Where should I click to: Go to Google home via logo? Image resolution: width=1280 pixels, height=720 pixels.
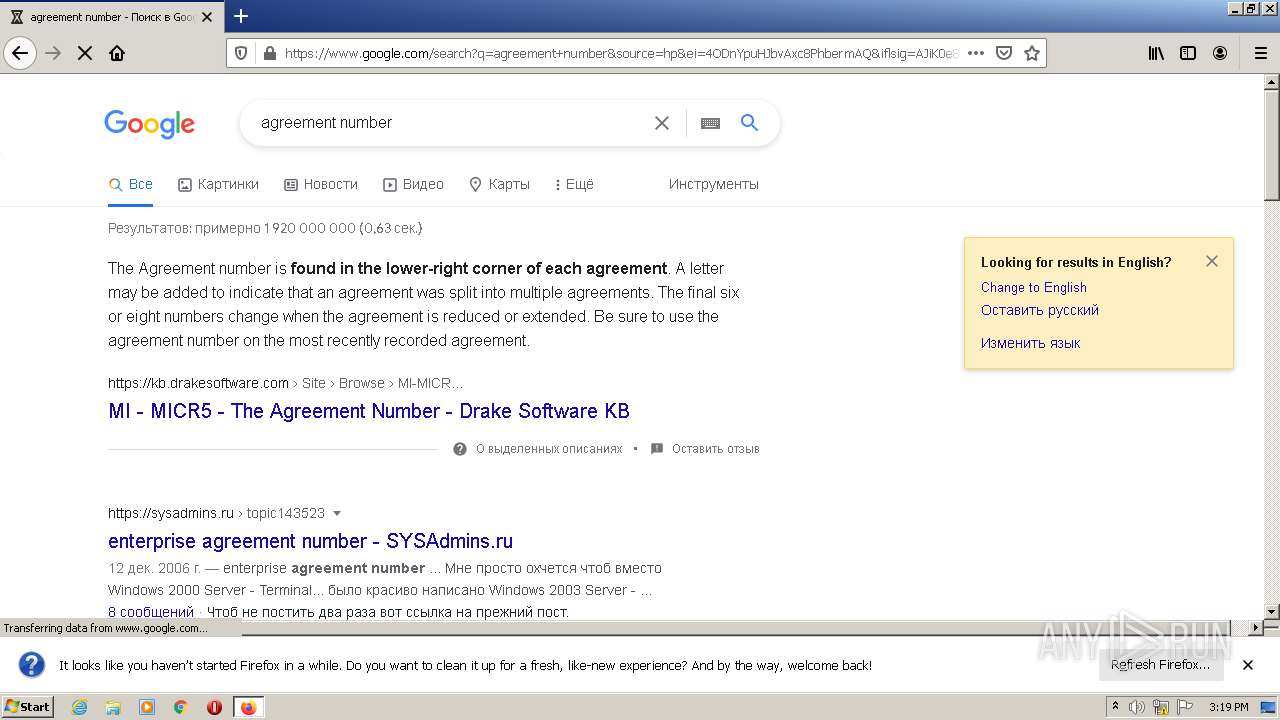(x=150, y=124)
